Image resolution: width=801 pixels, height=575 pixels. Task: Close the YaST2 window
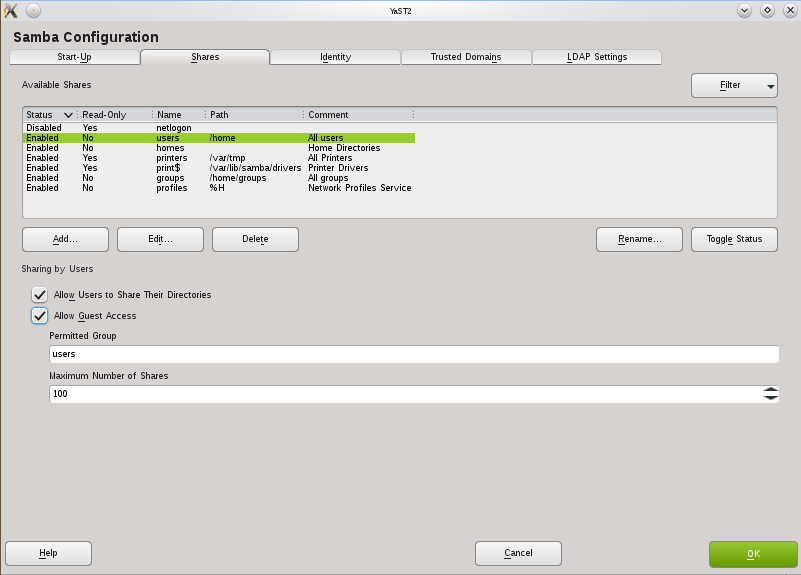[790, 10]
